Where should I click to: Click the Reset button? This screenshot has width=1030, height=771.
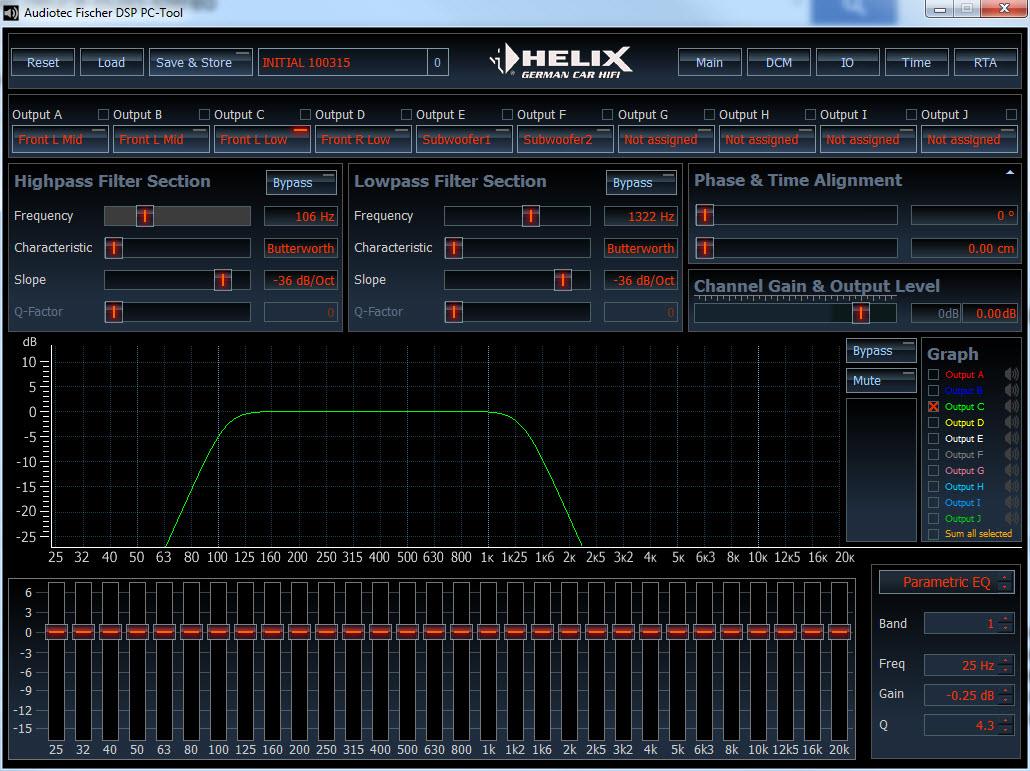[x=43, y=62]
